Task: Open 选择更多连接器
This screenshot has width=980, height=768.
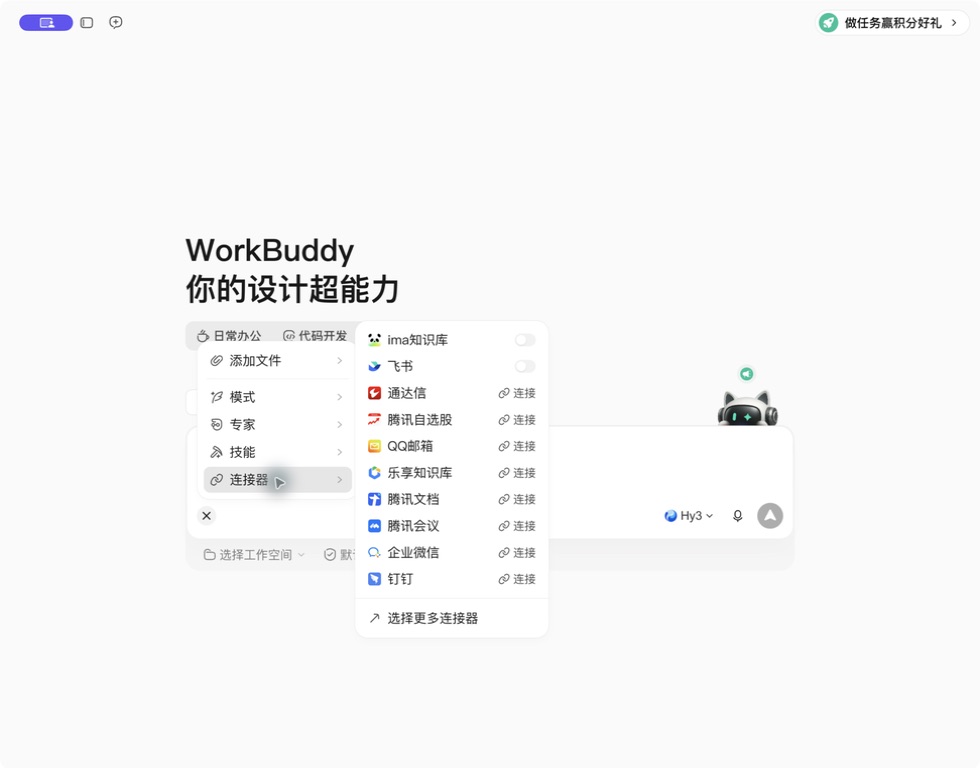Action: click(x=452, y=618)
